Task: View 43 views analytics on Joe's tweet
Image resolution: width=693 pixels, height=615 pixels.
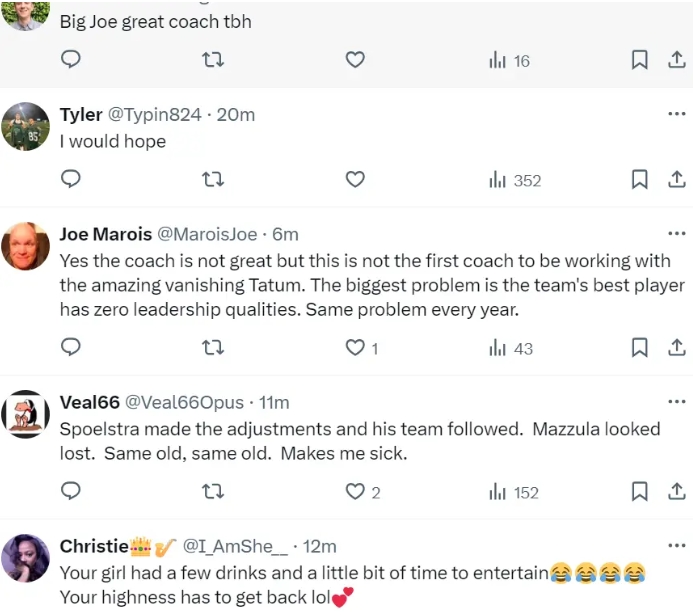Action: [510, 348]
